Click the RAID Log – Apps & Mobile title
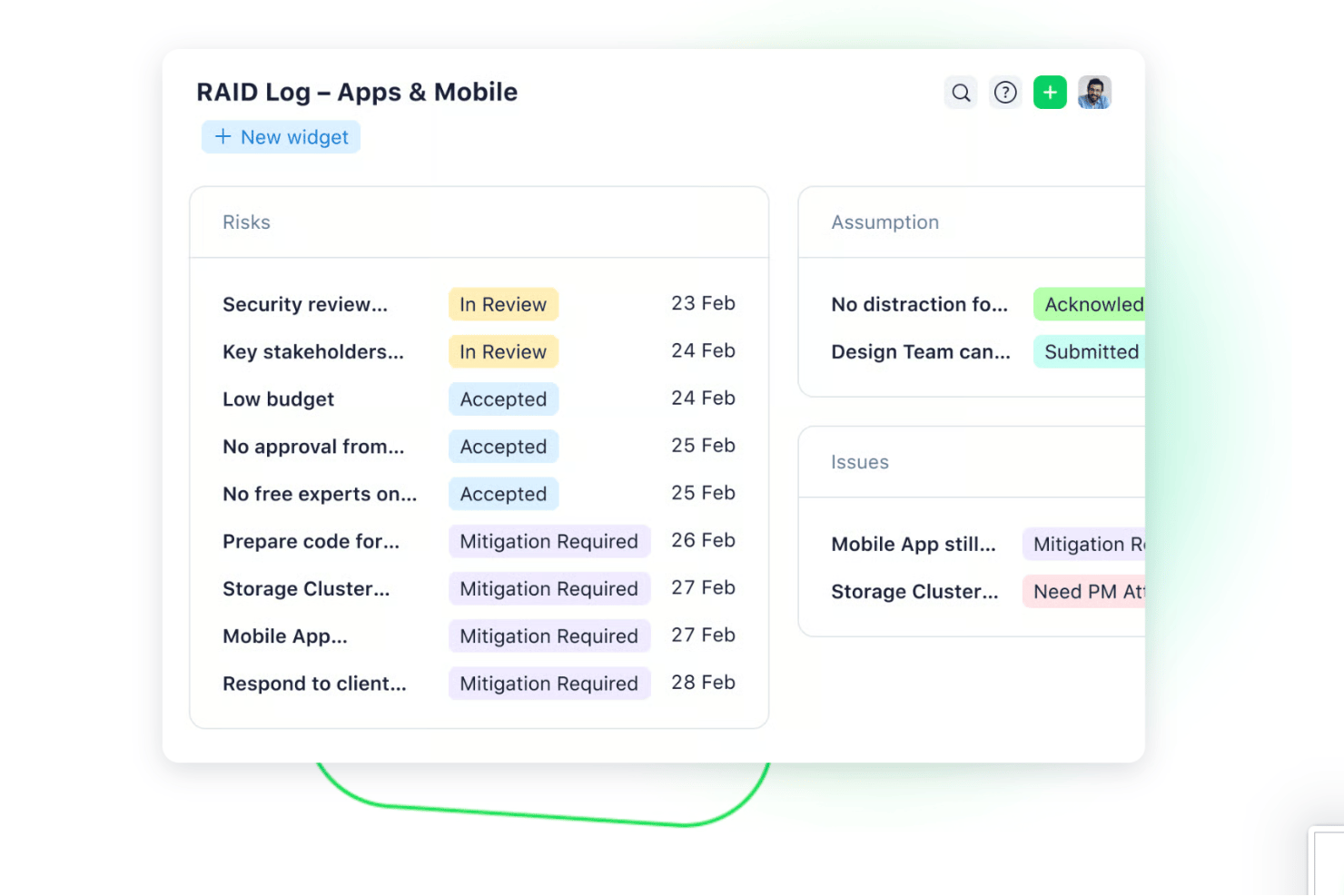The height and width of the screenshot is (896, 1344). (x=357, y=92)
